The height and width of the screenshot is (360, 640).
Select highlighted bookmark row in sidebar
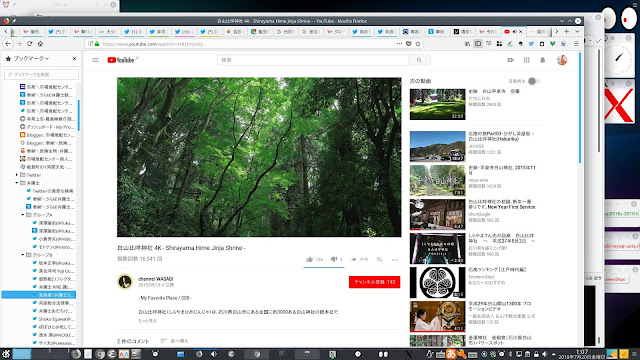tap(39, 295)
